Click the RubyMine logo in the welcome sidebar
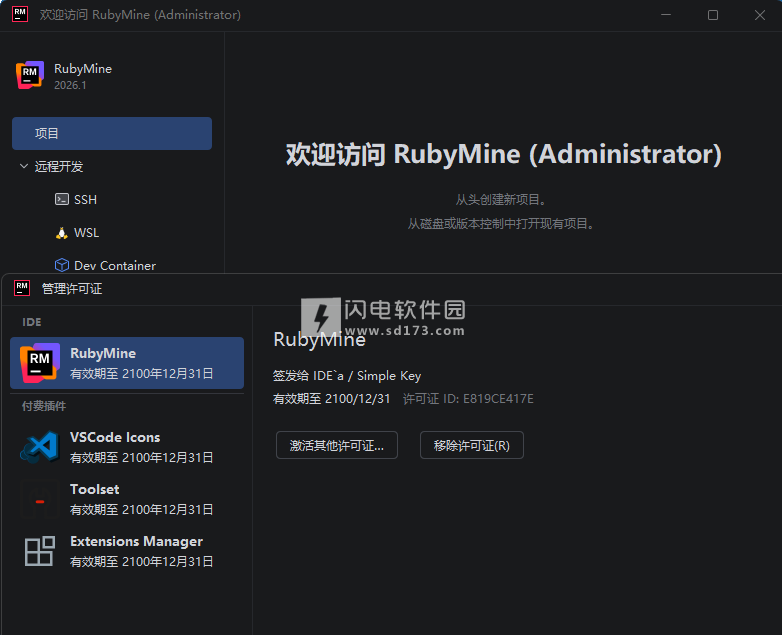 (x=30, y=75)
